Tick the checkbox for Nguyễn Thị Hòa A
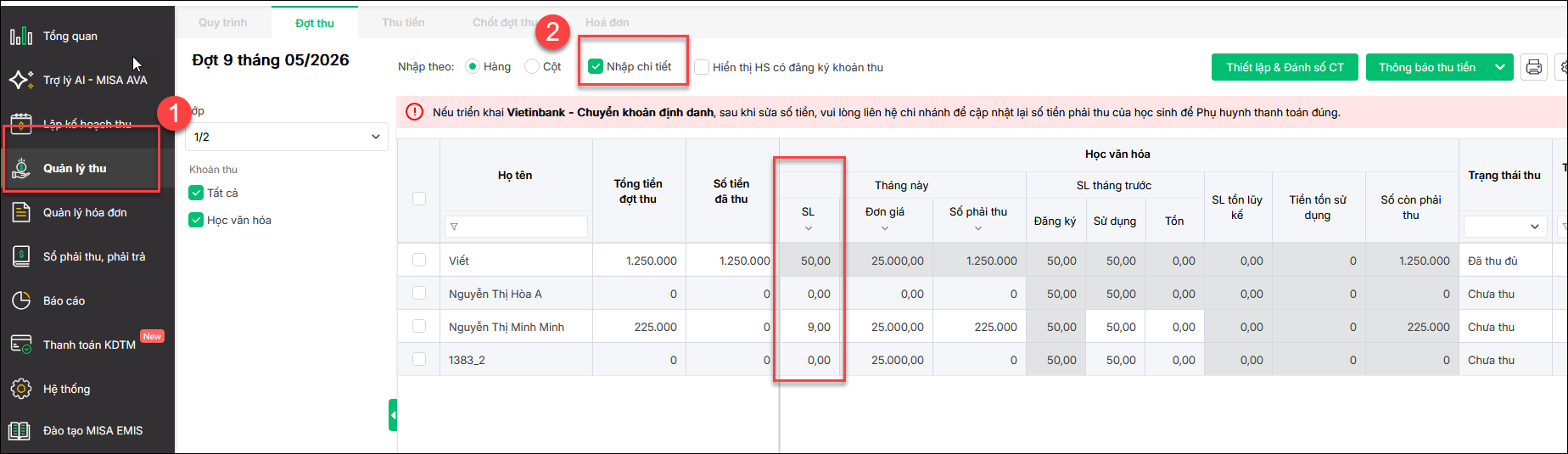The width and height of the screenshot is (1568, 454). 419,293
